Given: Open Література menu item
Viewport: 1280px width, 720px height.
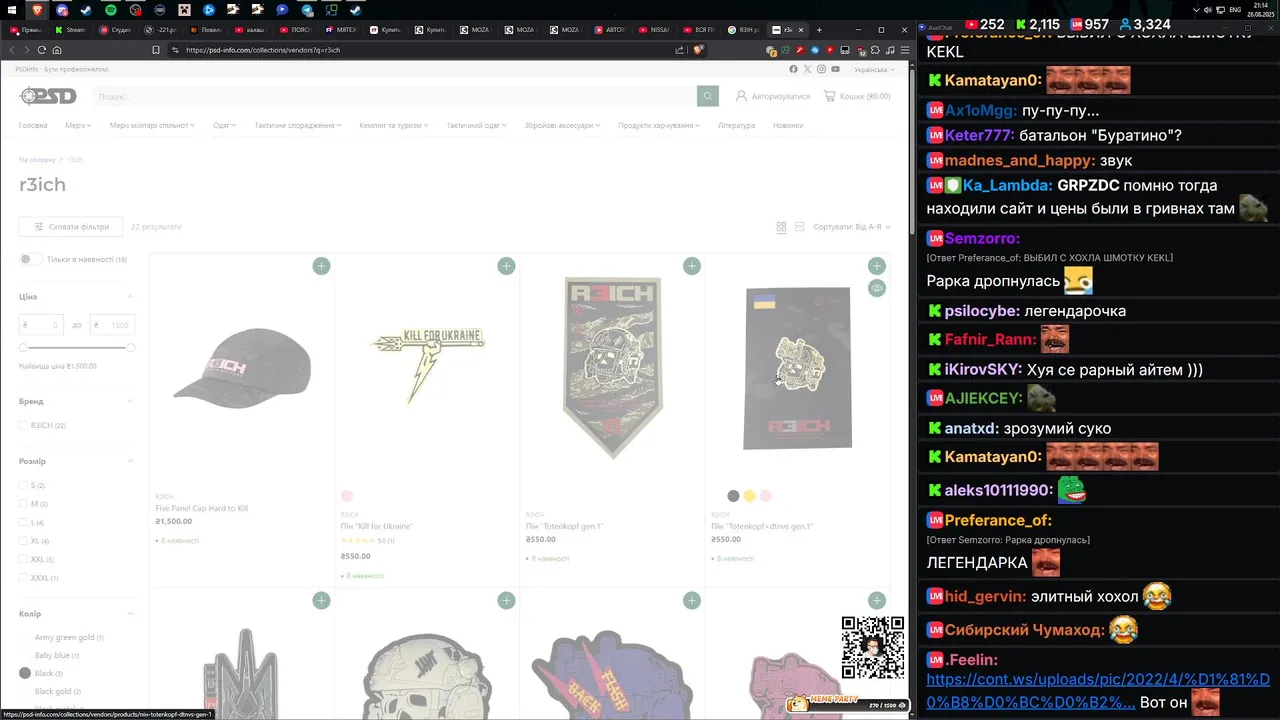Looking at the screenshot, I should pos(736,125).
